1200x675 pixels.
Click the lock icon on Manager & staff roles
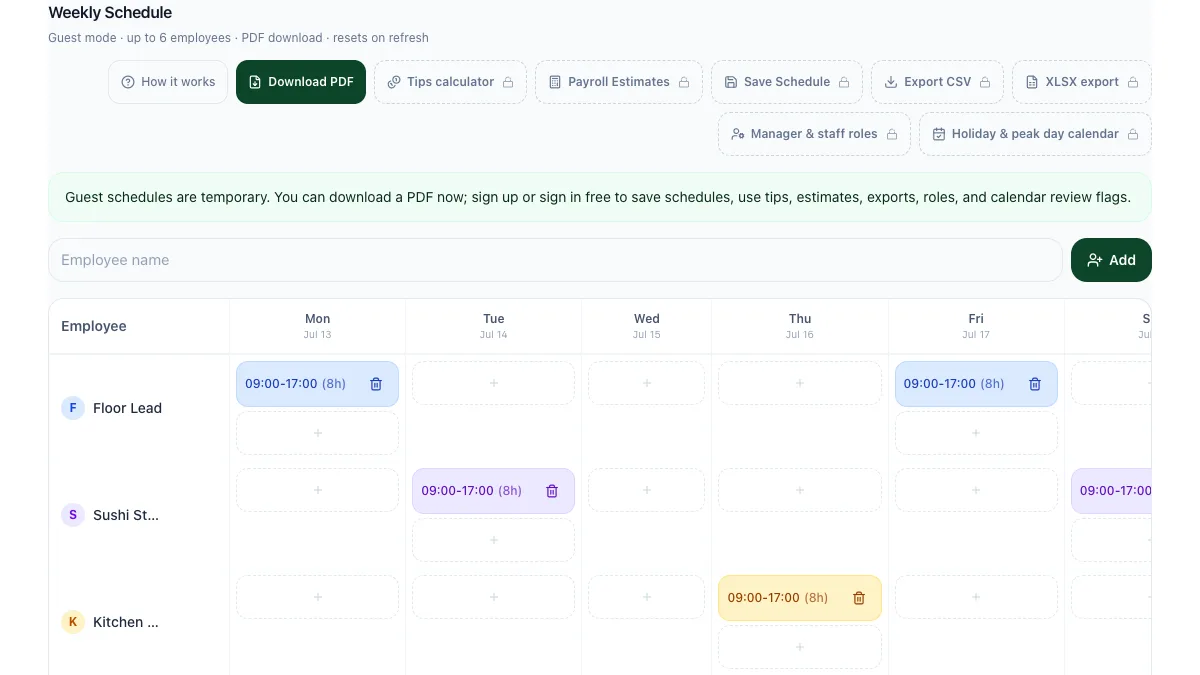892,134
